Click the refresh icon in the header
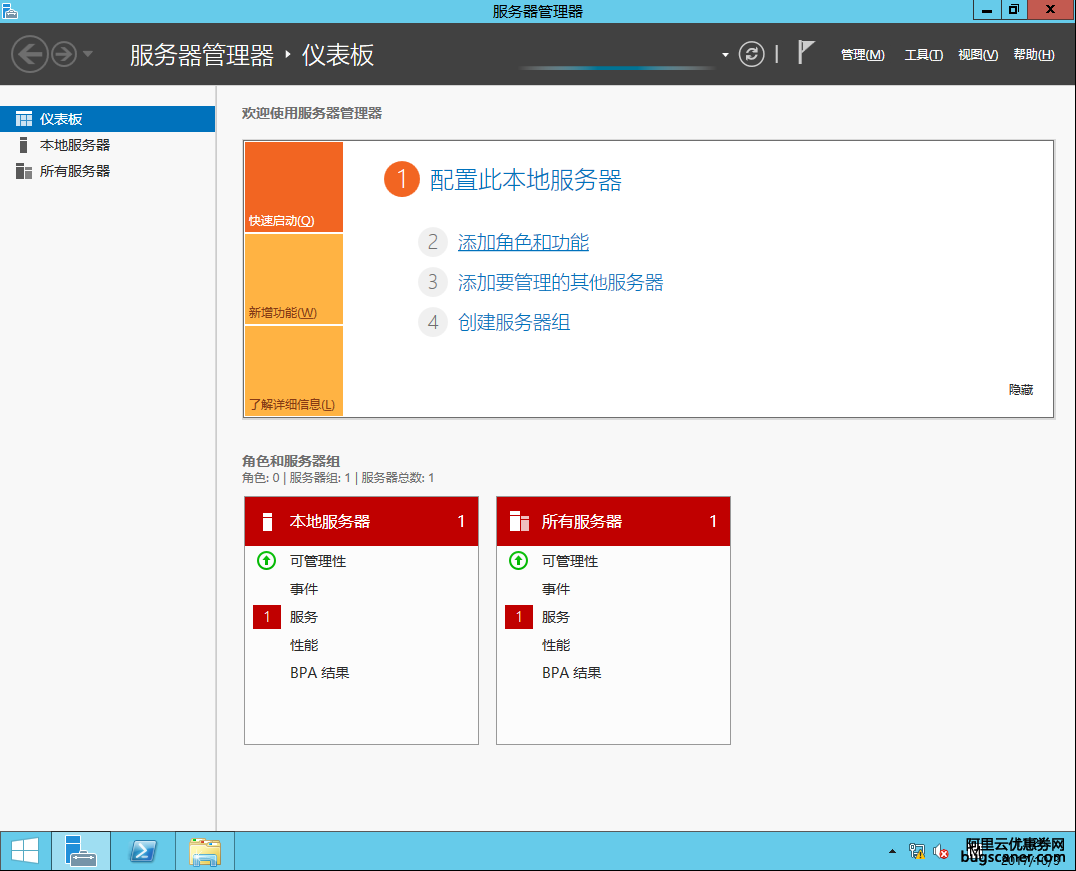The width and height of the screenshot is (1076, 871). 751,54
